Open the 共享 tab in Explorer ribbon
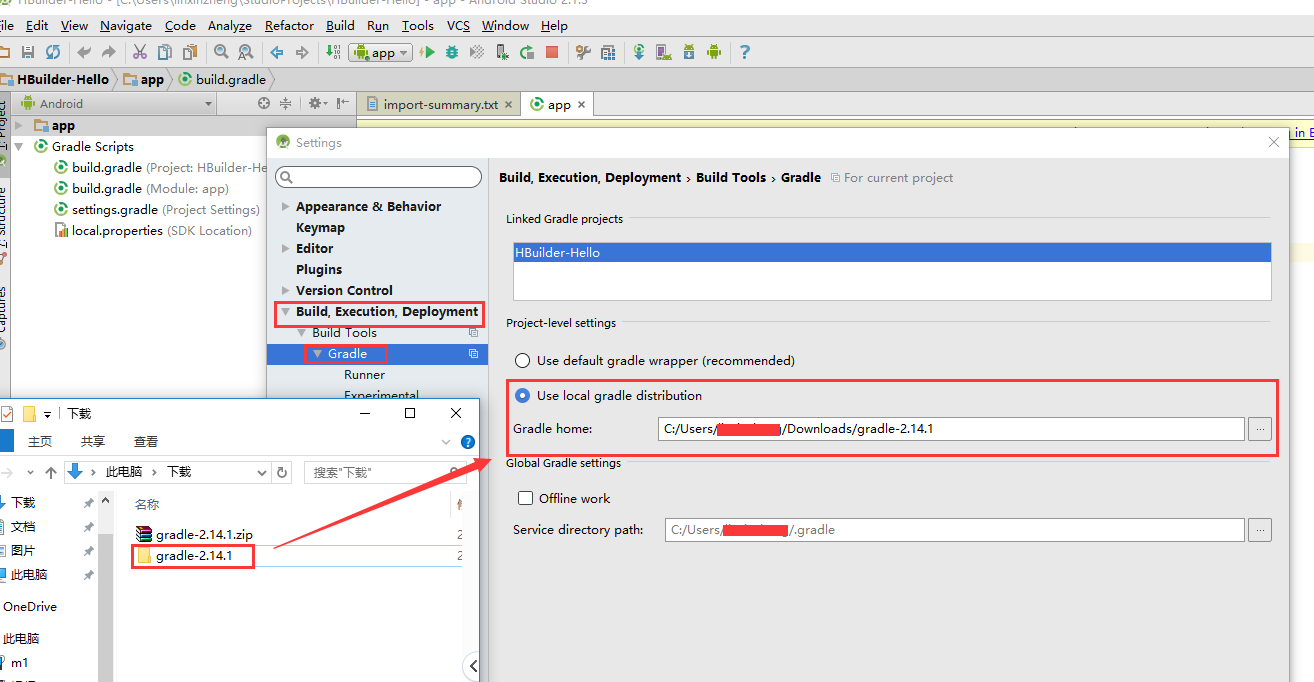Screen dimensions: 1314x682 [x=93, y=441]
